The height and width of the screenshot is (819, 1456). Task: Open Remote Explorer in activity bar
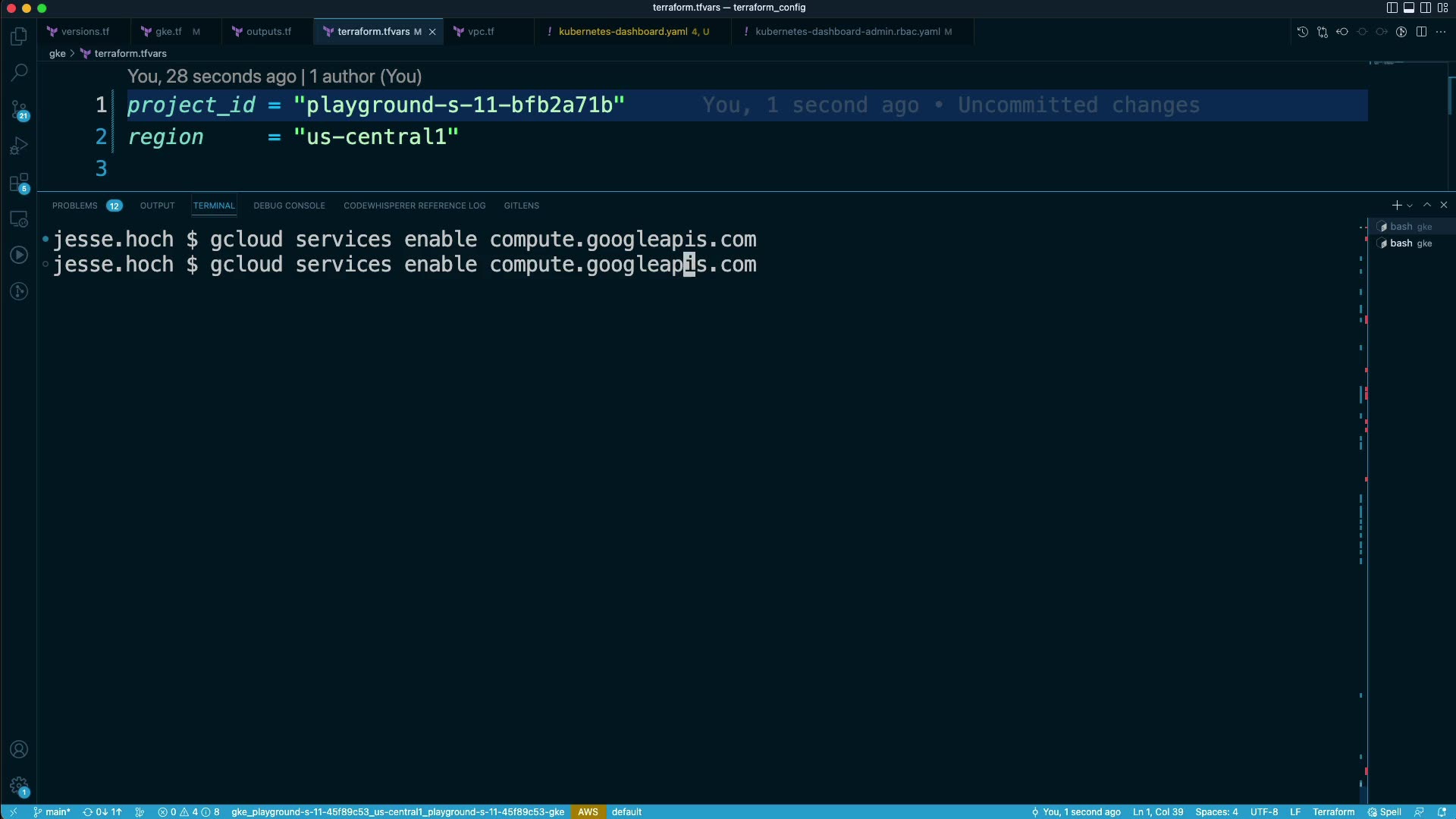pos(19,219)
